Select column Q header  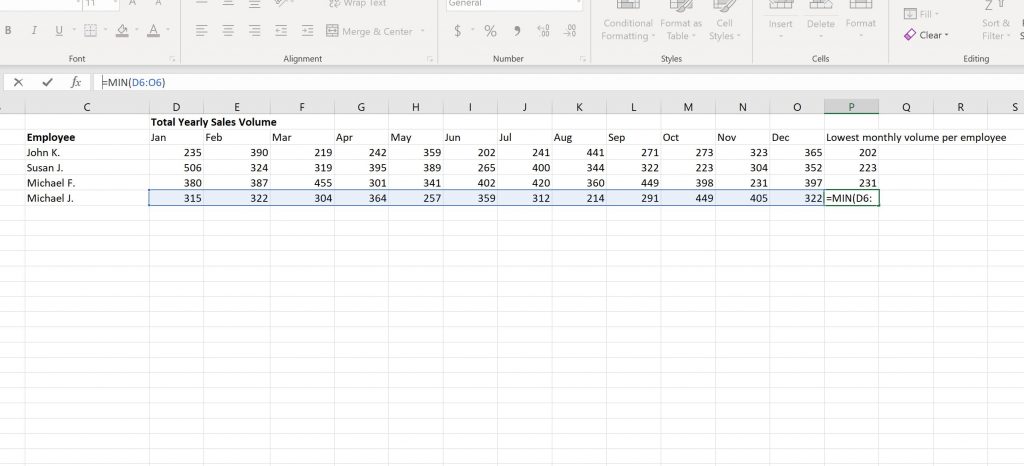(x=906, y=107)
